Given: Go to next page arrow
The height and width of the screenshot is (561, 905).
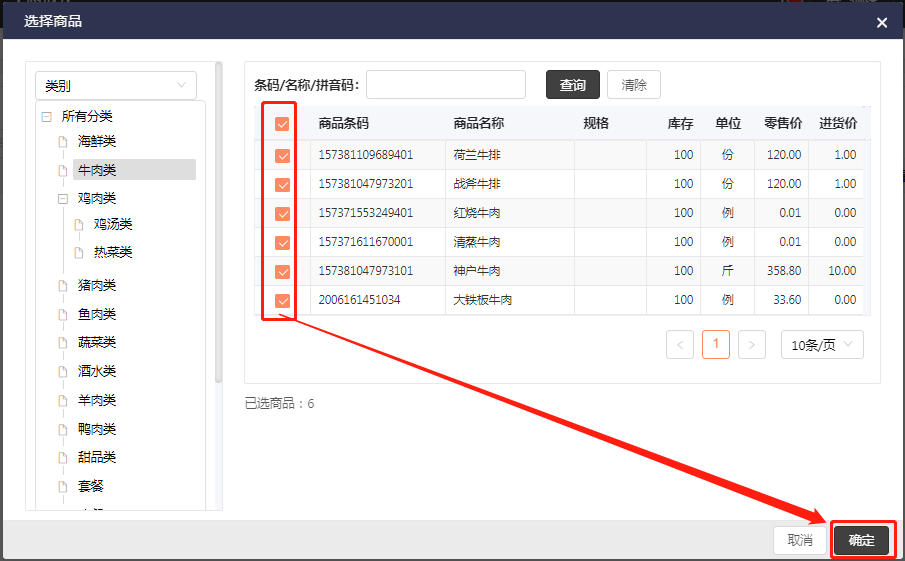Looking at the screenshot, I should pyautogui.click(x=752, y=345).
